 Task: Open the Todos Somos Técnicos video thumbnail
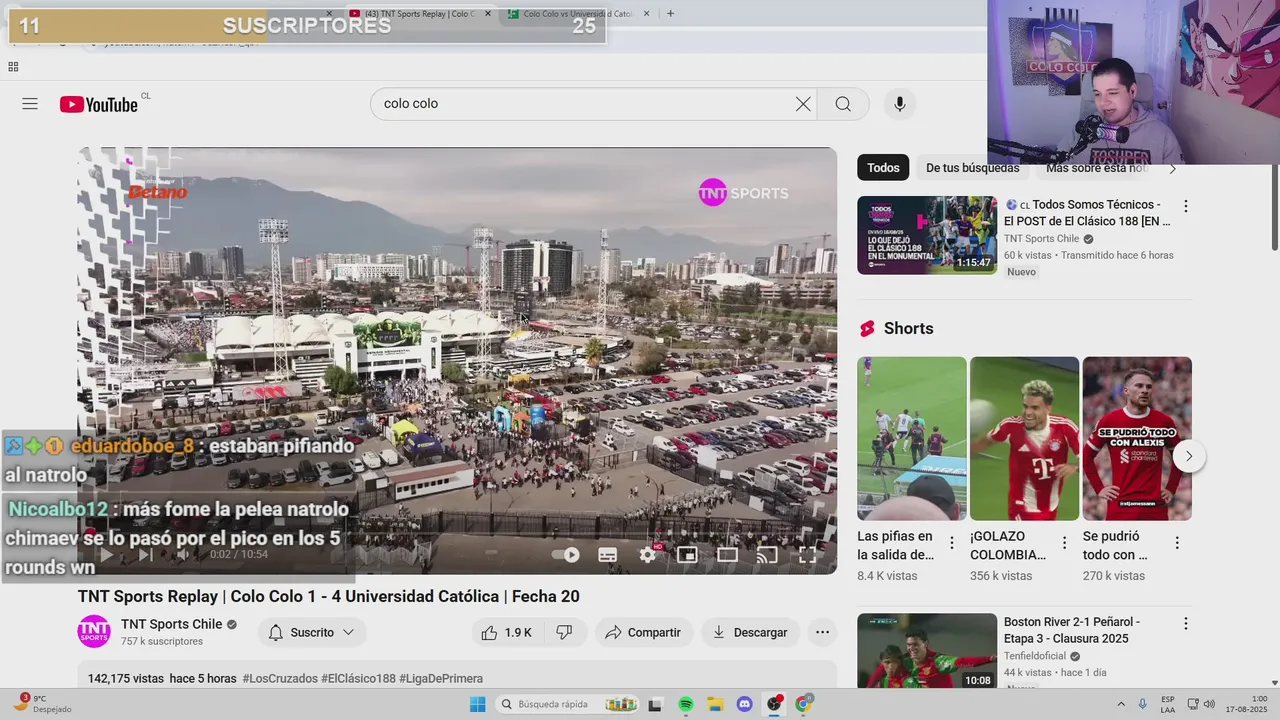(927, 235)
